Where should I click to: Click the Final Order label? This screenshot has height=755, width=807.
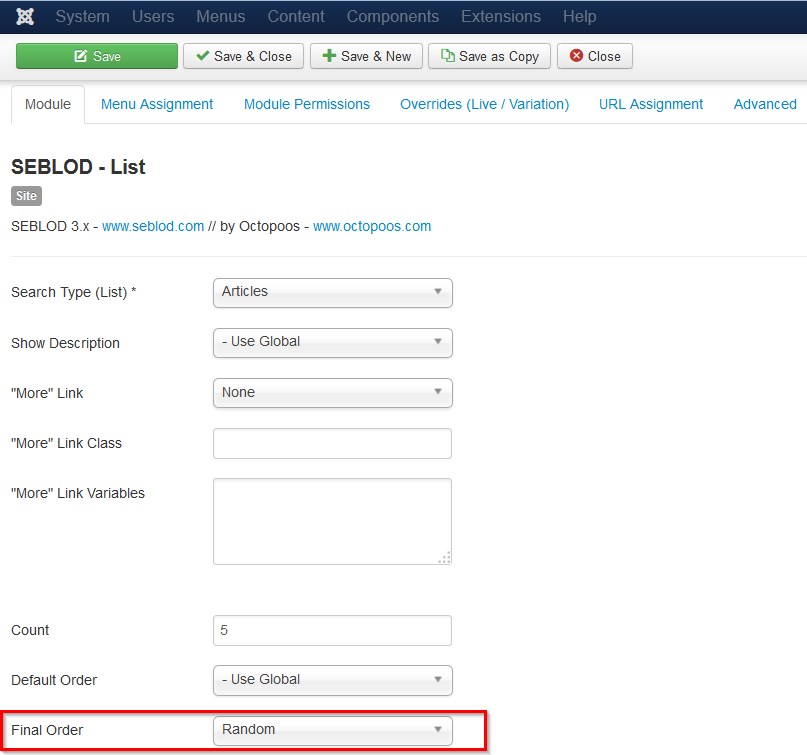tap(47, 730)
